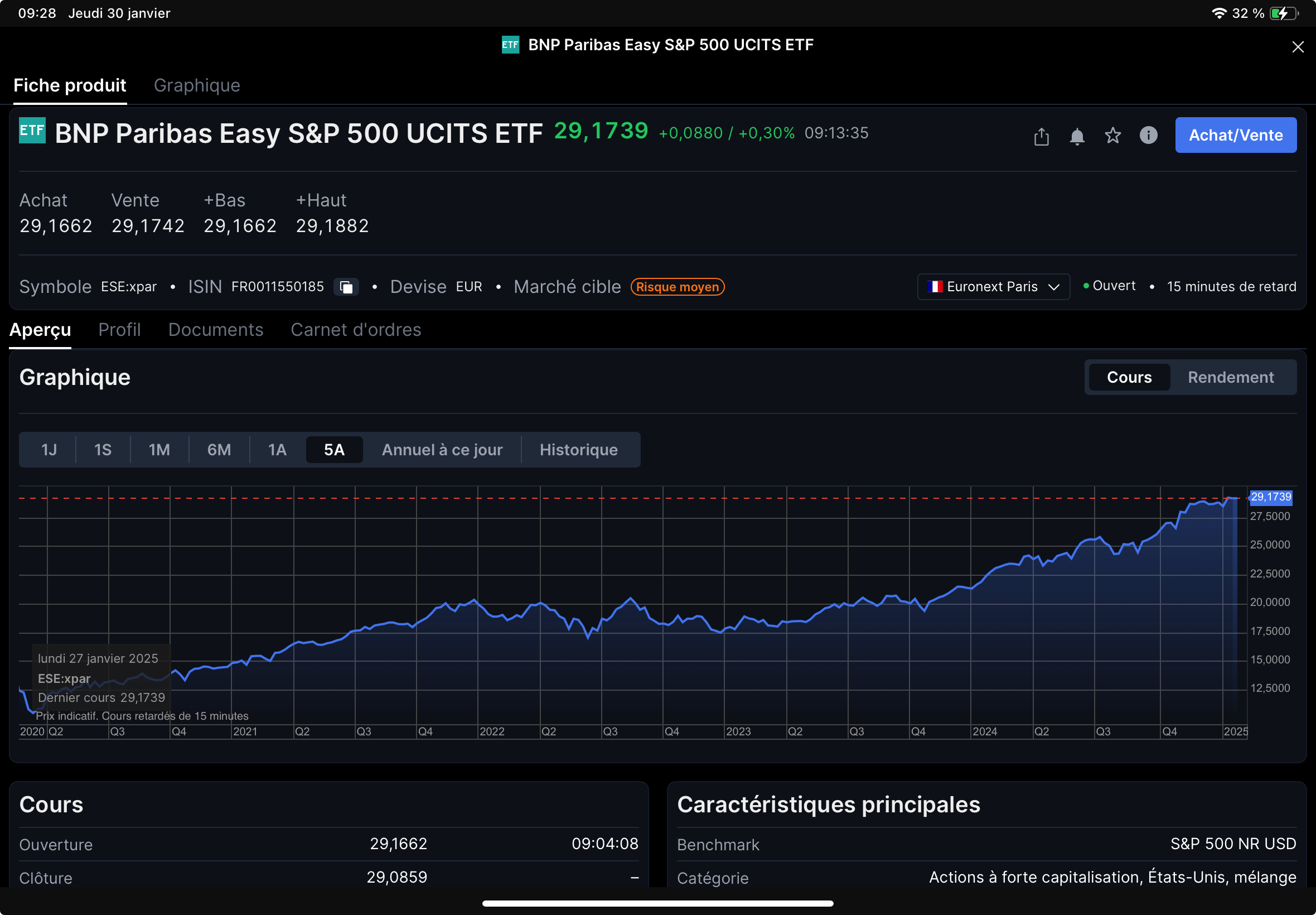1316x915 pixels.
Task: Switch to the Fiche produit tab
Action: [x=70, y=85]
